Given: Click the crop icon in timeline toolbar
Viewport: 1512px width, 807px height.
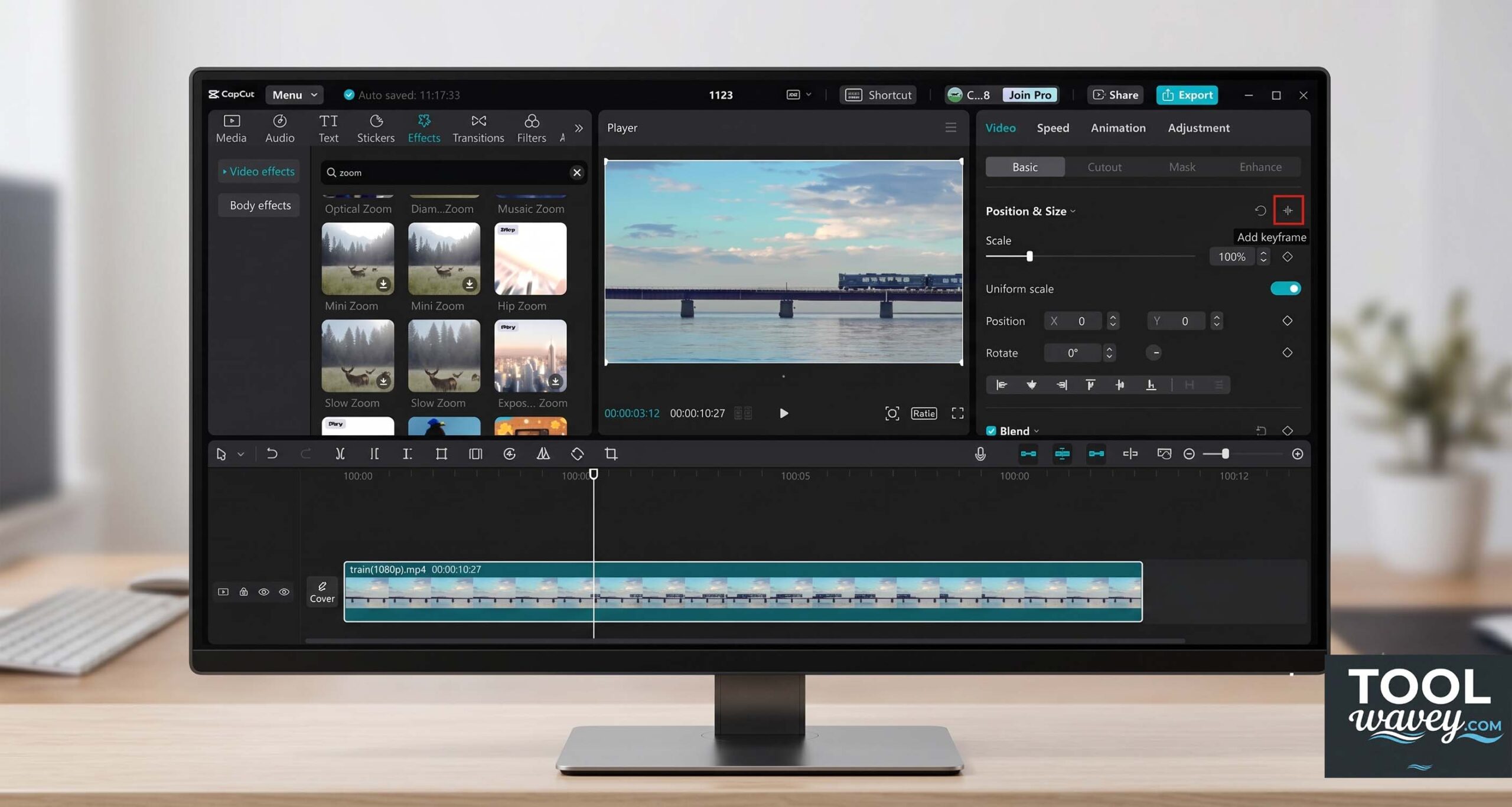Looking at the screenshot, I should pyautogui.click(x=611, y=453).
